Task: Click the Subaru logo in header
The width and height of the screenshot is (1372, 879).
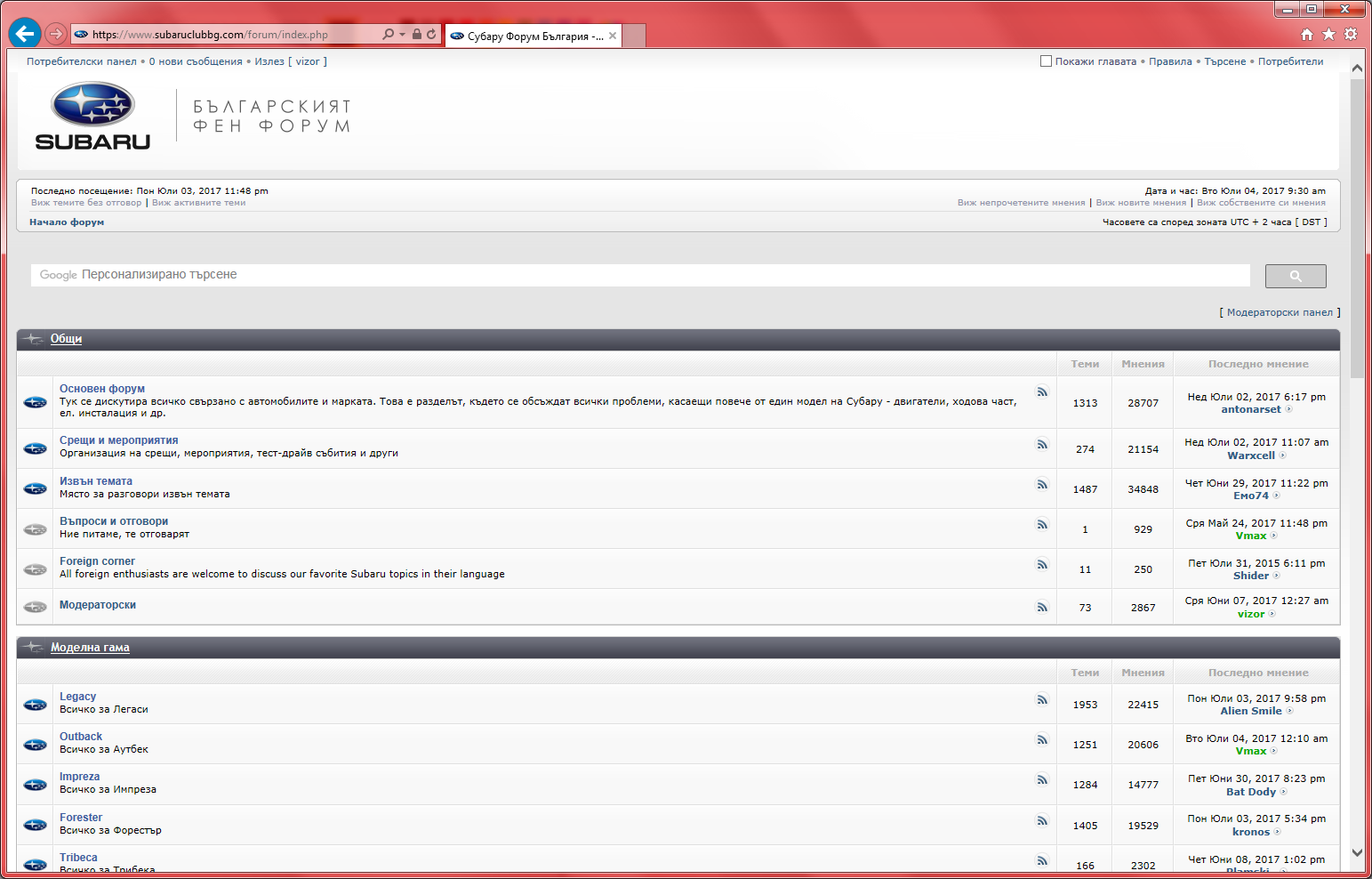Action: 92,116
